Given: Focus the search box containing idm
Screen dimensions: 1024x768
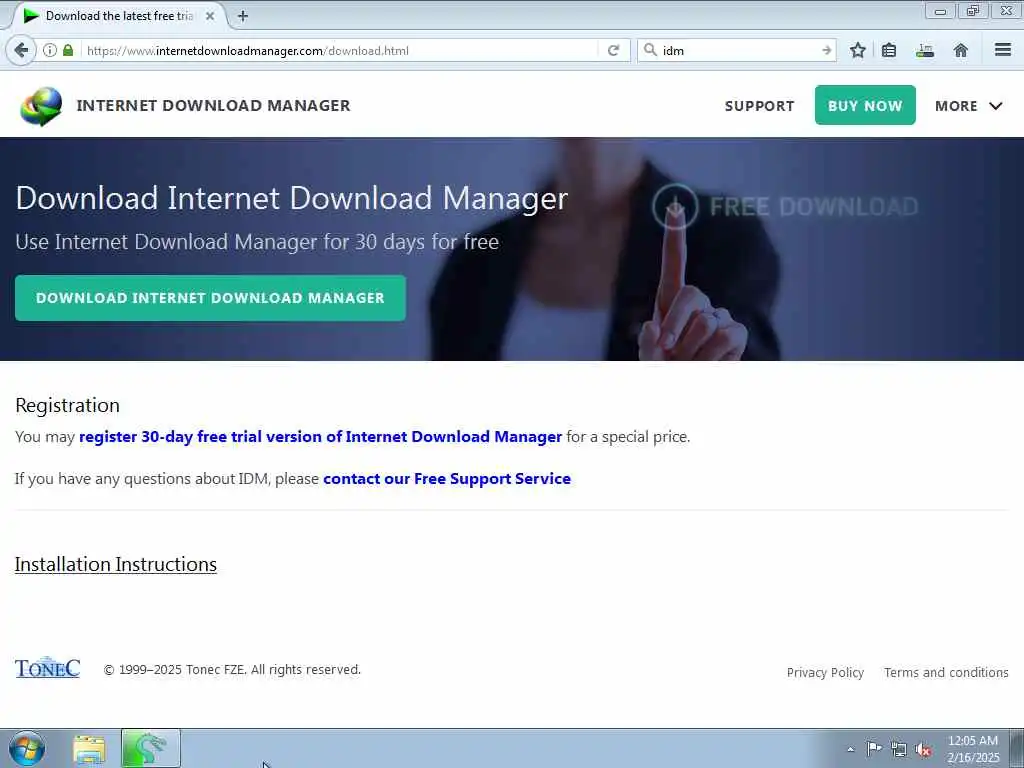Looking at the screenshot, I should click(738, 50).
